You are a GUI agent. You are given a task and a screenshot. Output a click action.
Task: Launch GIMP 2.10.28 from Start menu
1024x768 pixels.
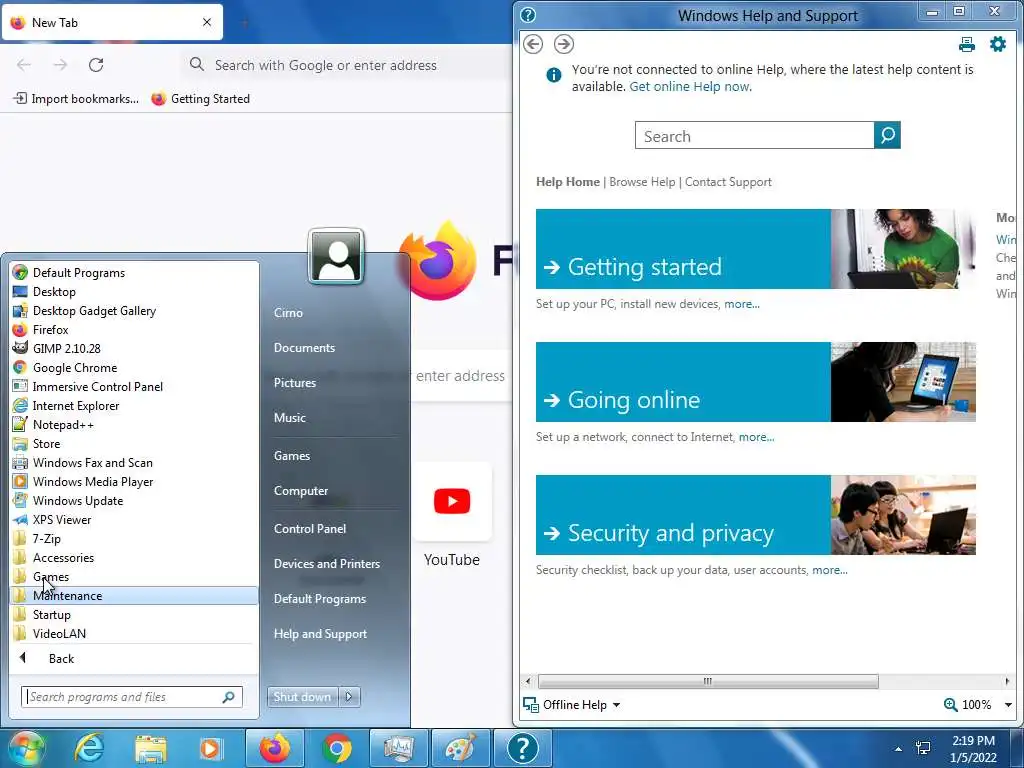pyautogui.click(x=134, y=349)
